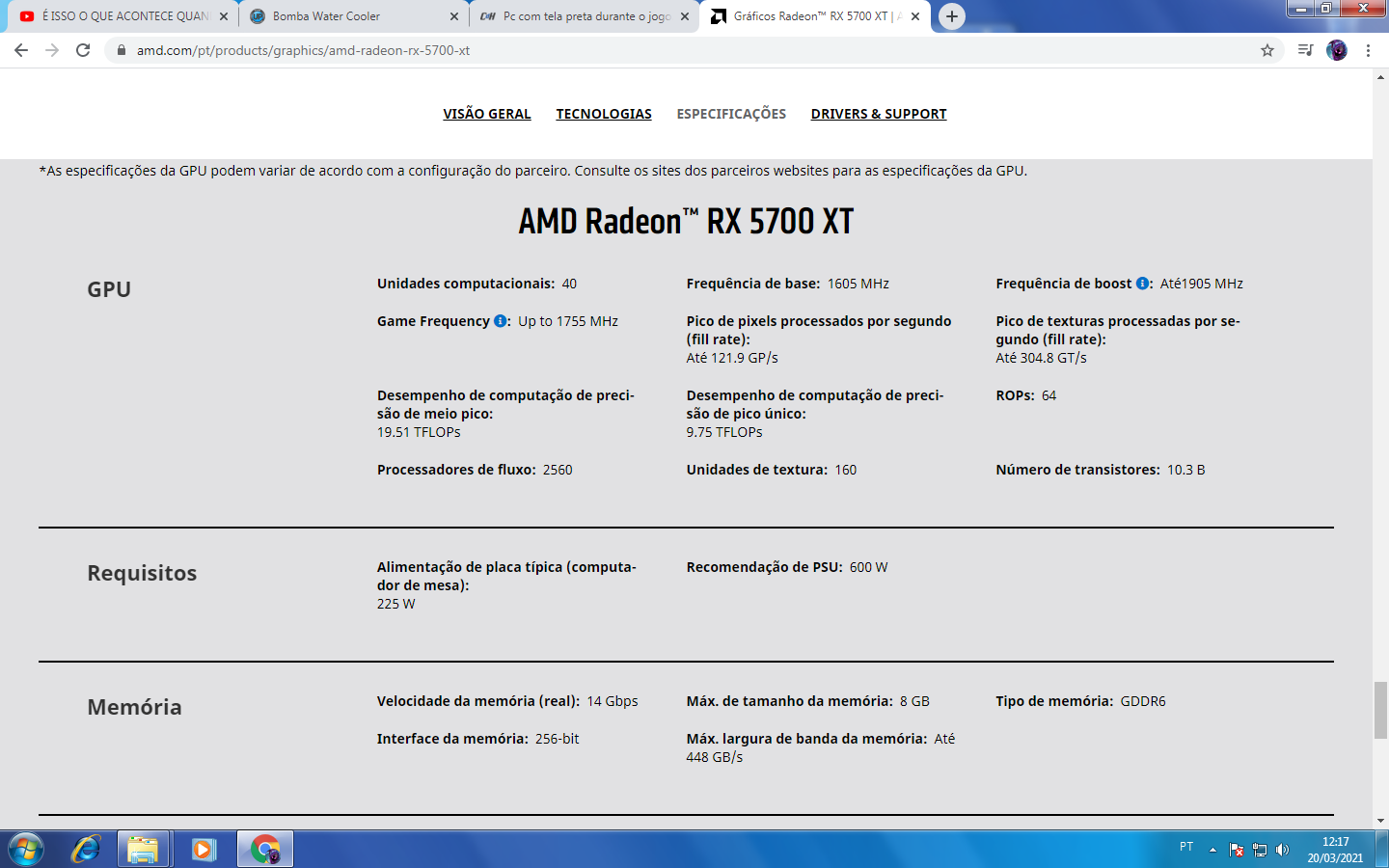The height and width of the screenshot is (868, 1389).
Task: Click the page vertical scrollbar thumb
Action: [x=1380, y=710]
